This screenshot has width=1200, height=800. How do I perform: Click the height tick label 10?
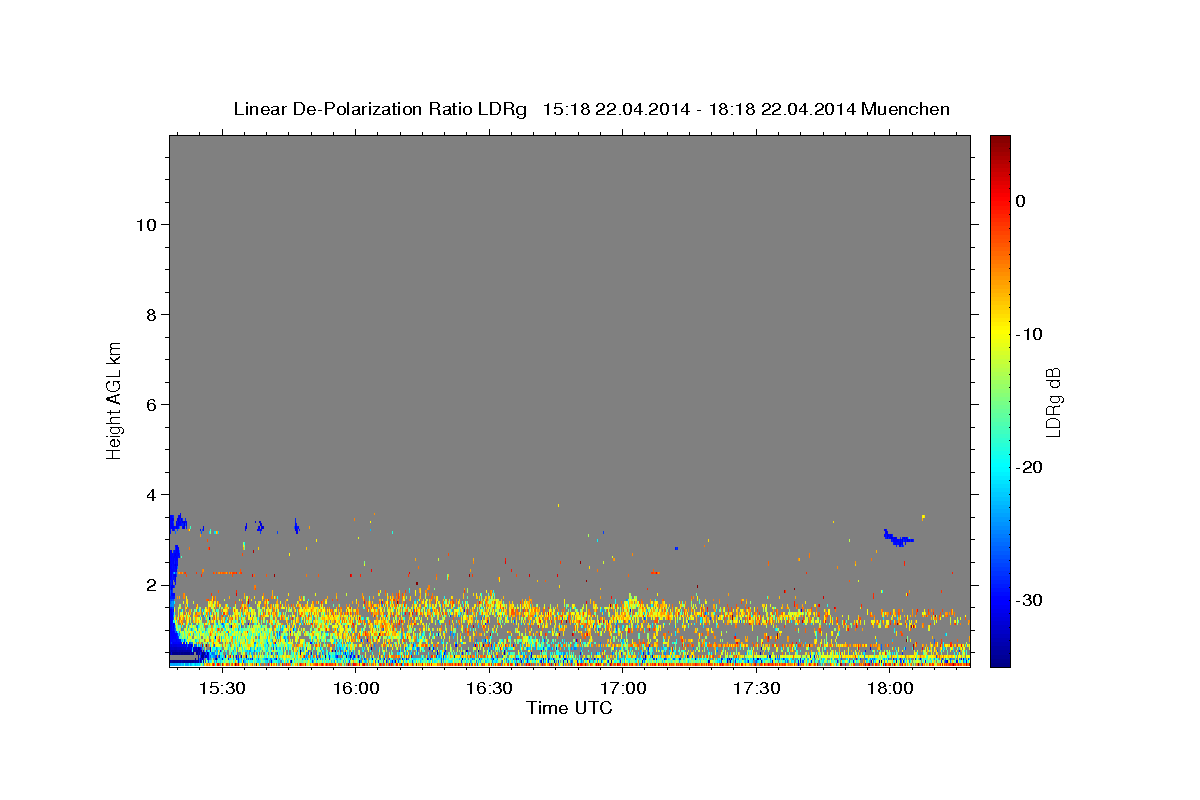tap(146, 225)
